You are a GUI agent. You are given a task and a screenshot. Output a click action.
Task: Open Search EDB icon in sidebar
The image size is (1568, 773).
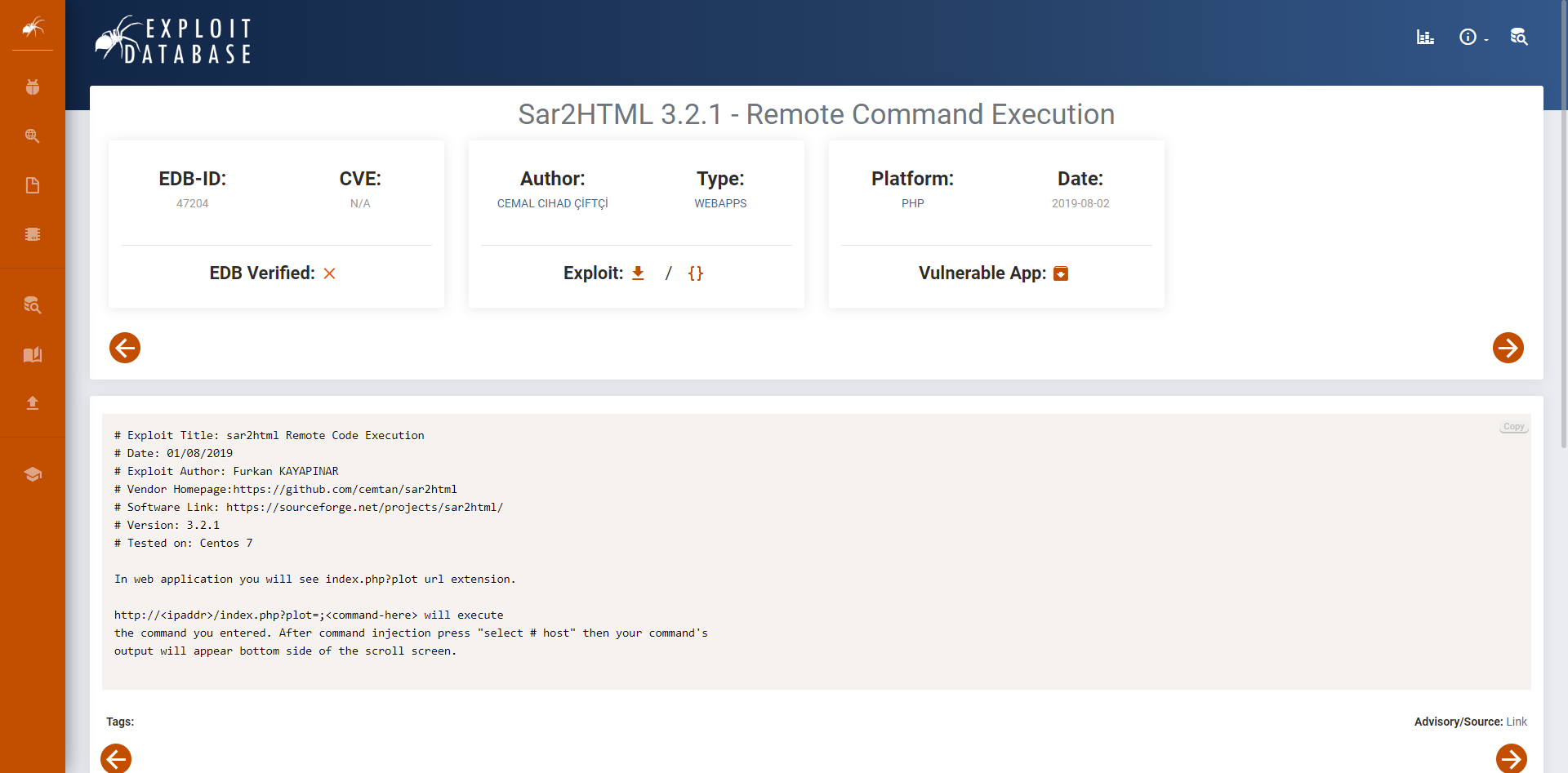(33, 304)
